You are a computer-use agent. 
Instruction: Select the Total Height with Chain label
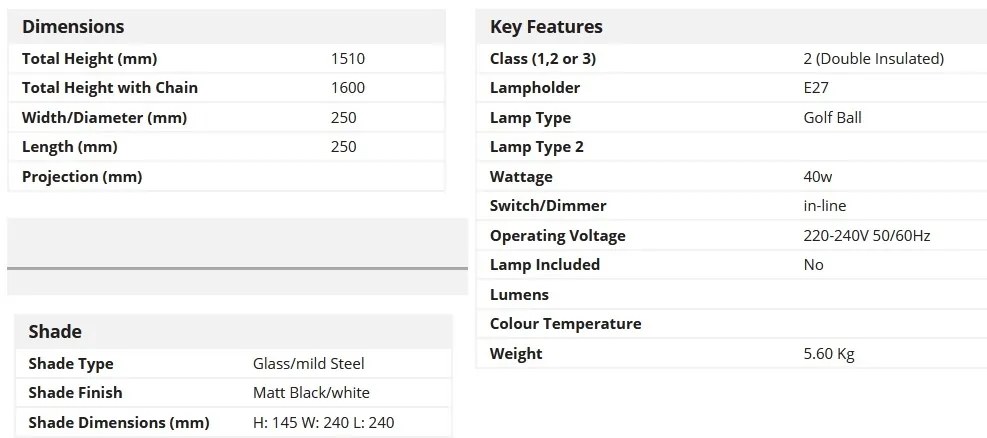pyautogui.click(x=110, y=87)
